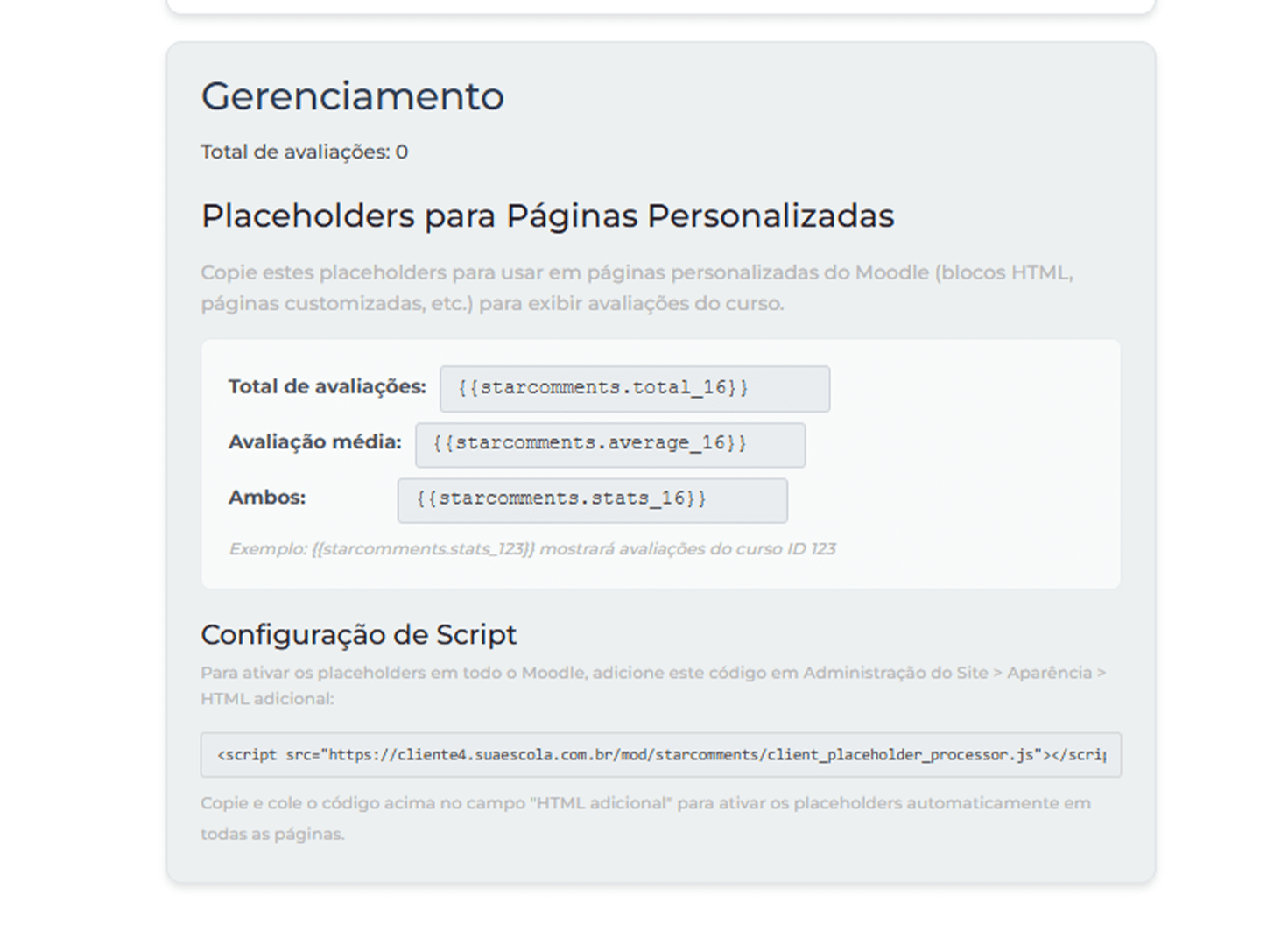Click the italic Exemplo hint about curso ID 123
Image resolution: width=1288 pixels, height=946 pixels.
531,549
